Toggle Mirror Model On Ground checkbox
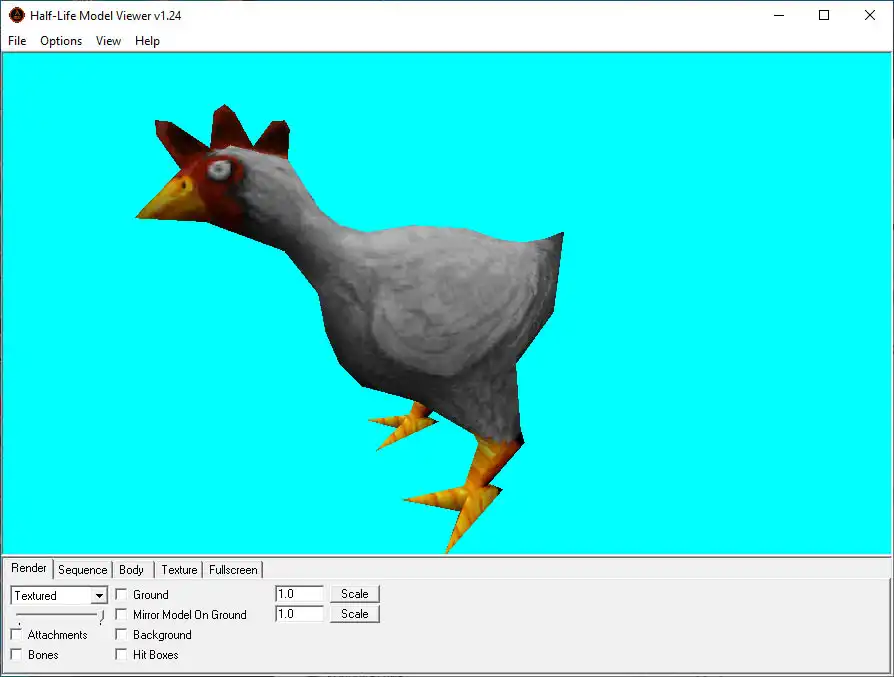The width and height of the screenshot is (894, 677). (x=122, y=615)
